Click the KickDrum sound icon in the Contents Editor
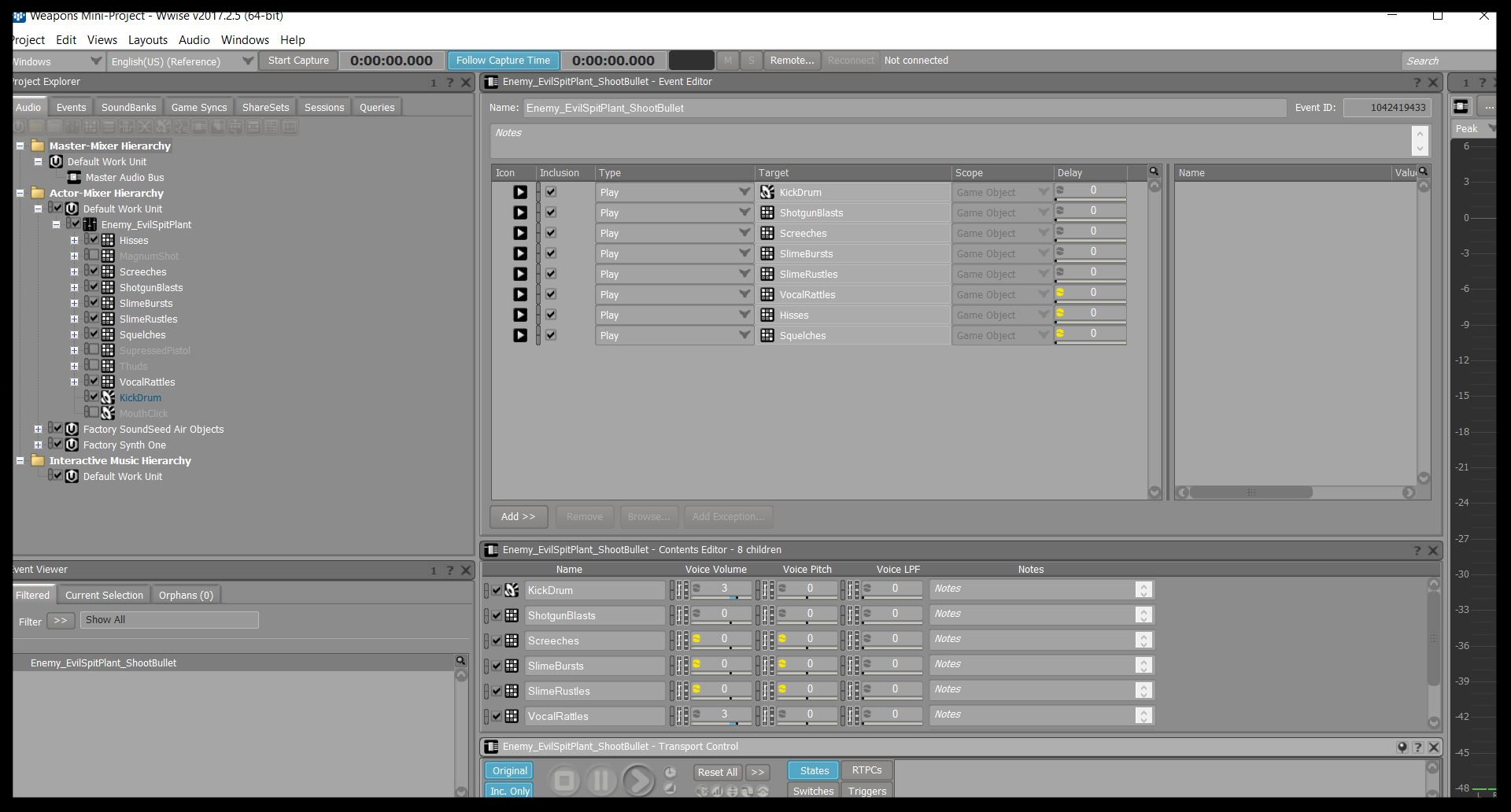The width and height of the screenshot is (1511, 812). (x=512, y=590)
